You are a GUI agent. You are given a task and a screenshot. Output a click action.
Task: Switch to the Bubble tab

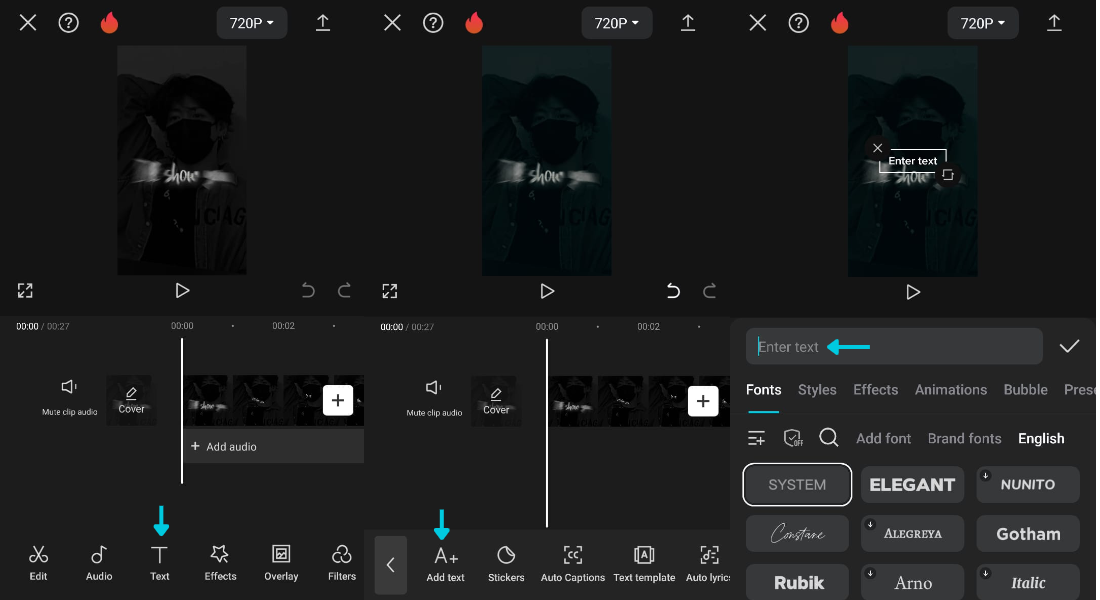[x=1026, y=390]
